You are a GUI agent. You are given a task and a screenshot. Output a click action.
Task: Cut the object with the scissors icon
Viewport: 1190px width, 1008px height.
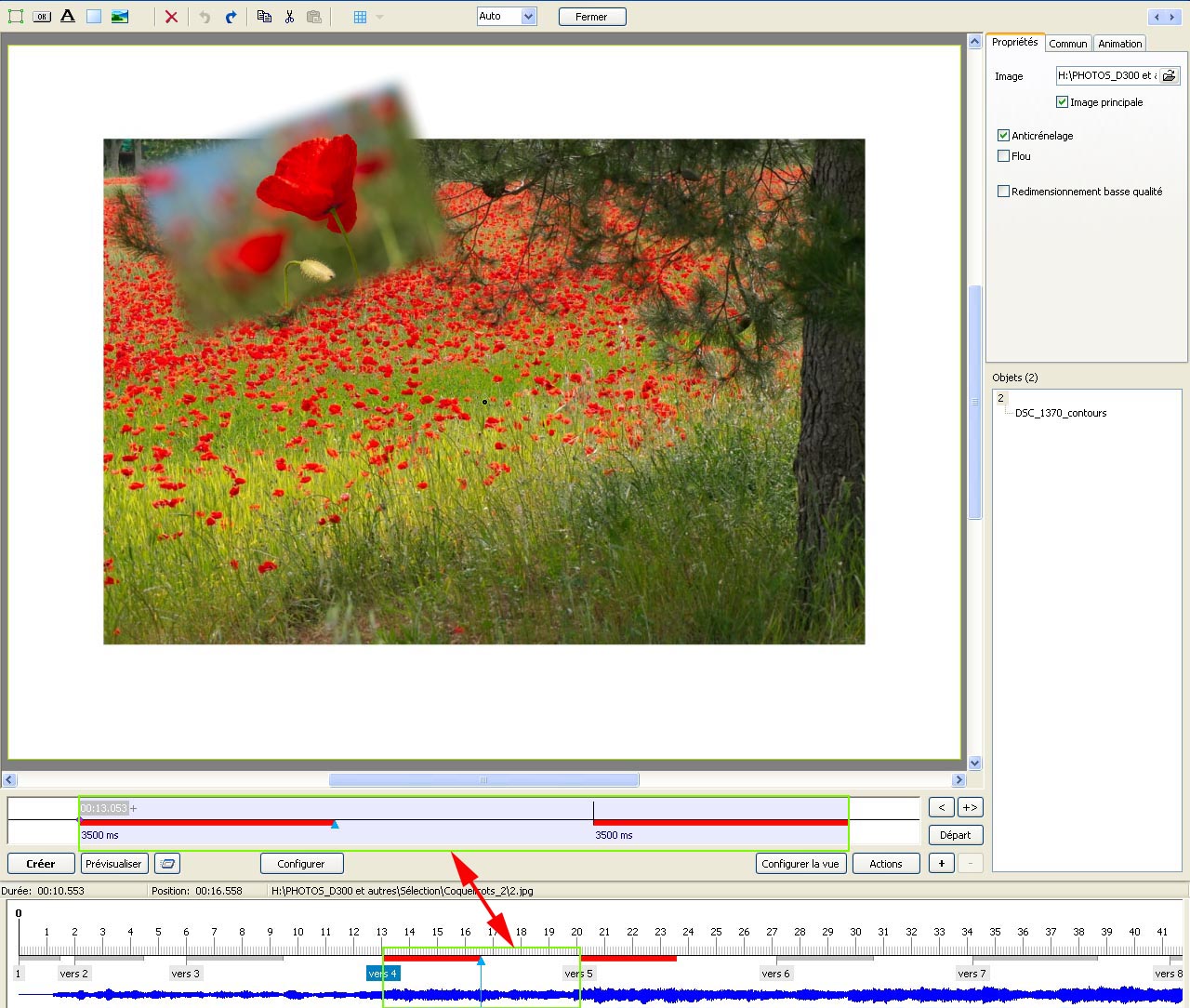click(x=289, y=17)
